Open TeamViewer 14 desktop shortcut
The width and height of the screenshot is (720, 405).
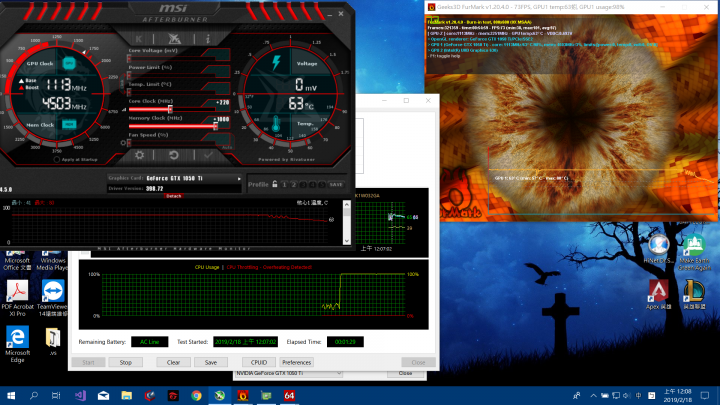click(x=52, y=298)
